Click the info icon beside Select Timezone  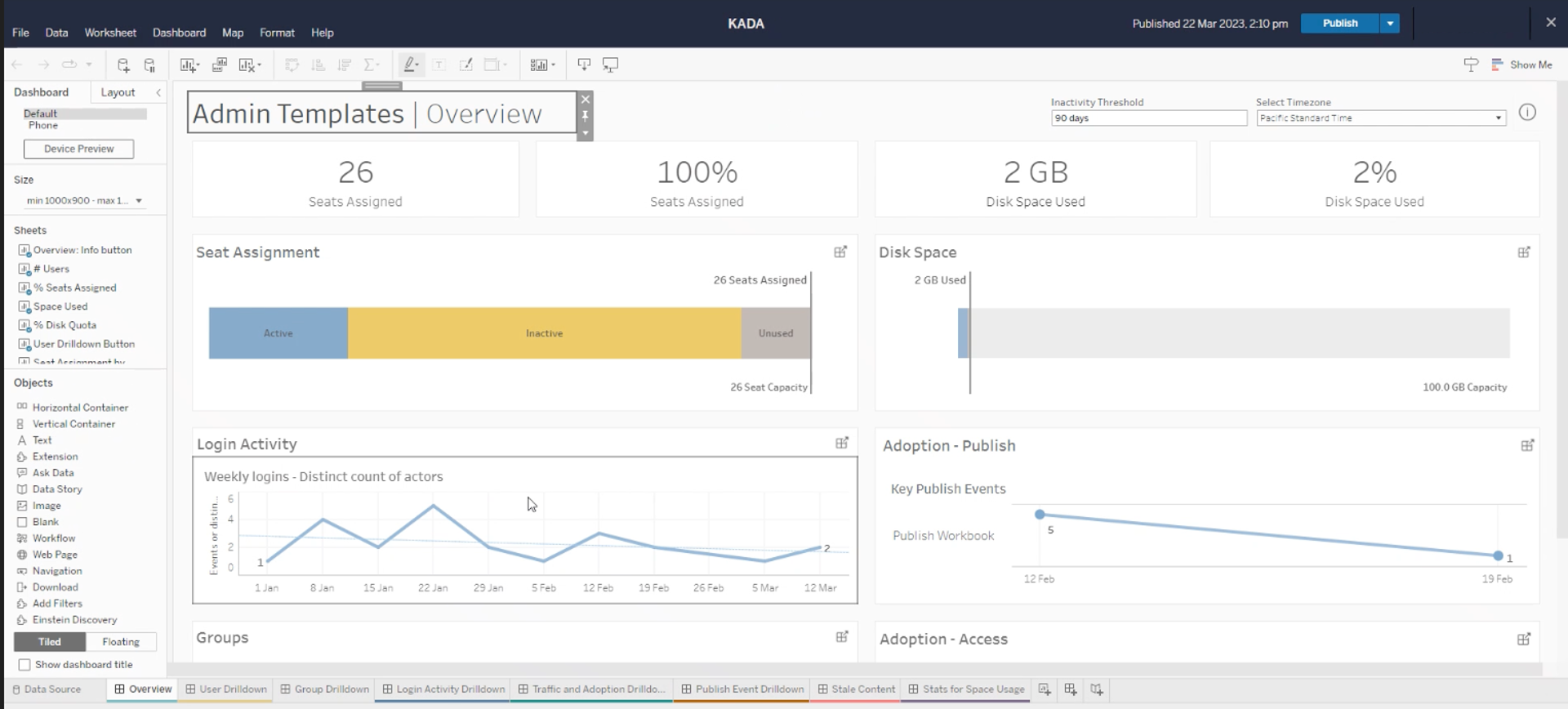coord(1527,113)
